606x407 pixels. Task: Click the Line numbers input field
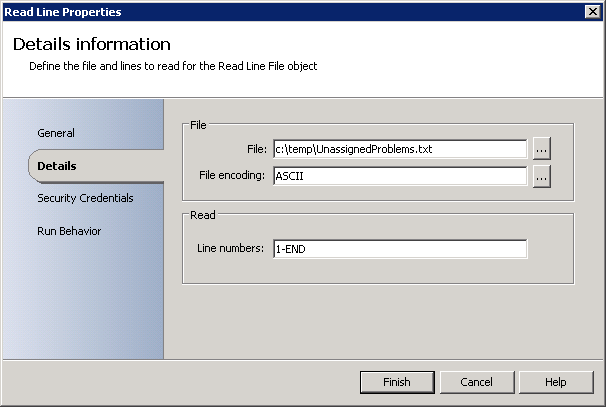pyautogui.click(x=399, y=249)
